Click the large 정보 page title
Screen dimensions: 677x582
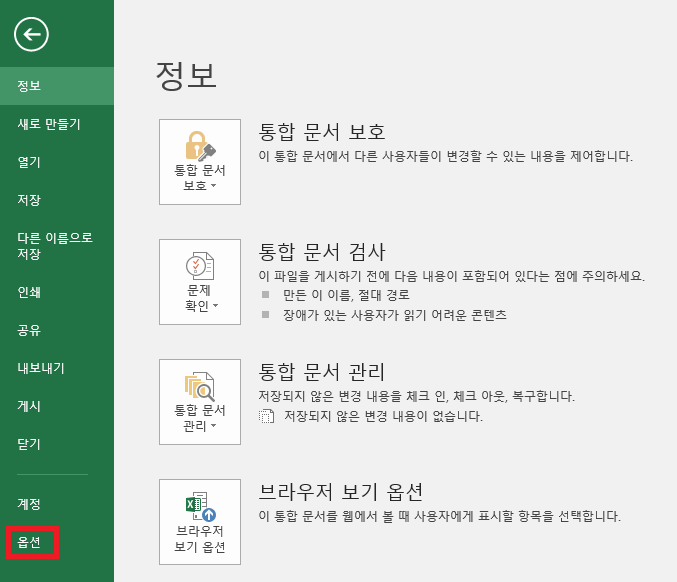pos(186,75)
